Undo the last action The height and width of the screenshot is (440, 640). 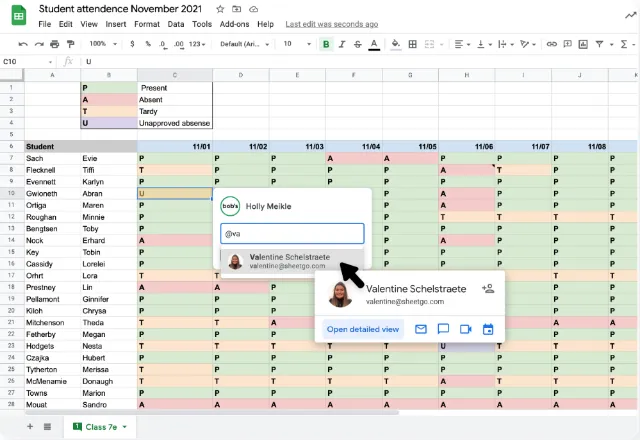coord(23,44)
